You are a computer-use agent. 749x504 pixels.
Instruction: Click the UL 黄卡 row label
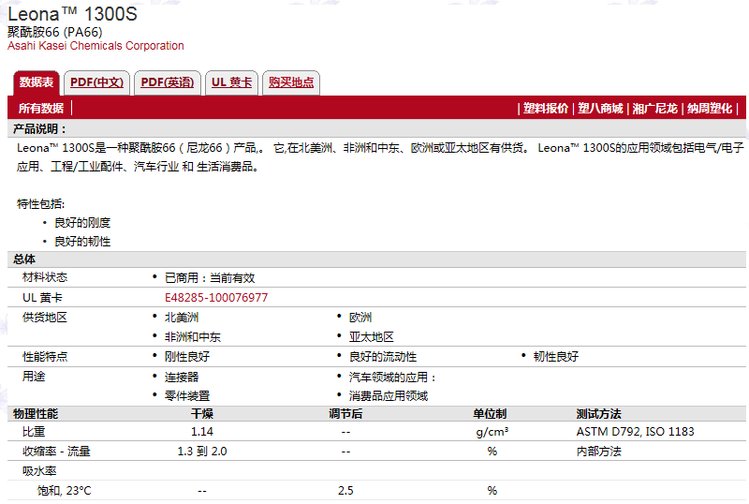[x=42, y=298]
